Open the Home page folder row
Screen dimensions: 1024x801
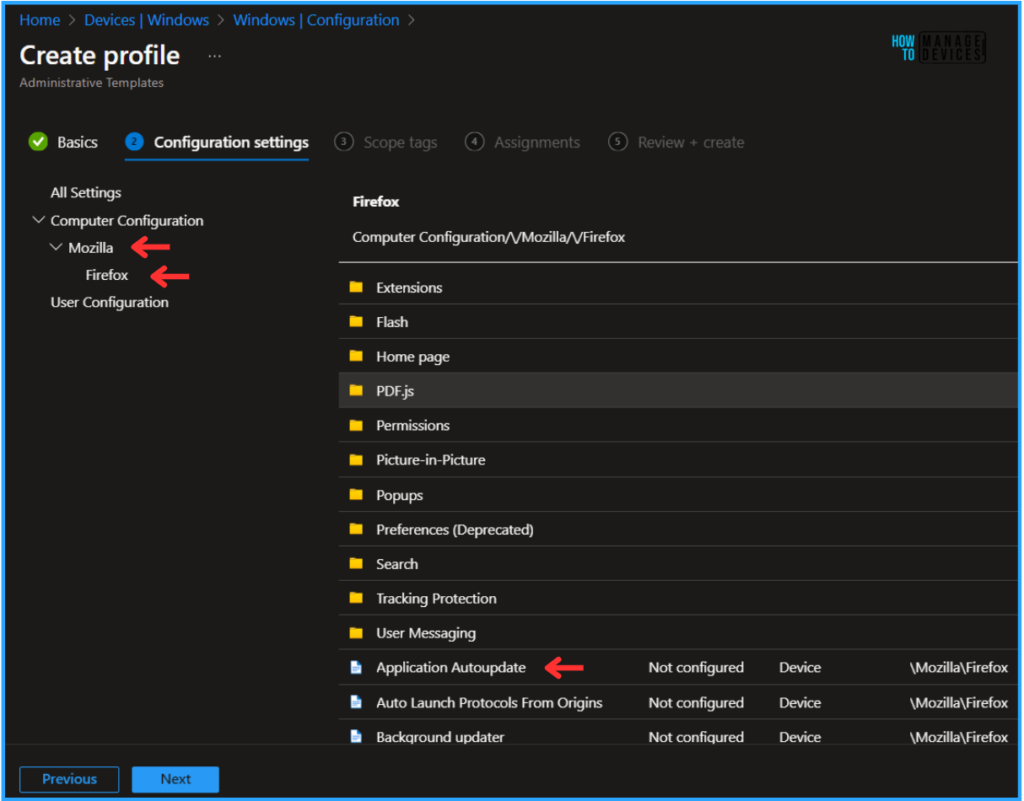click(x=678, y=356)
